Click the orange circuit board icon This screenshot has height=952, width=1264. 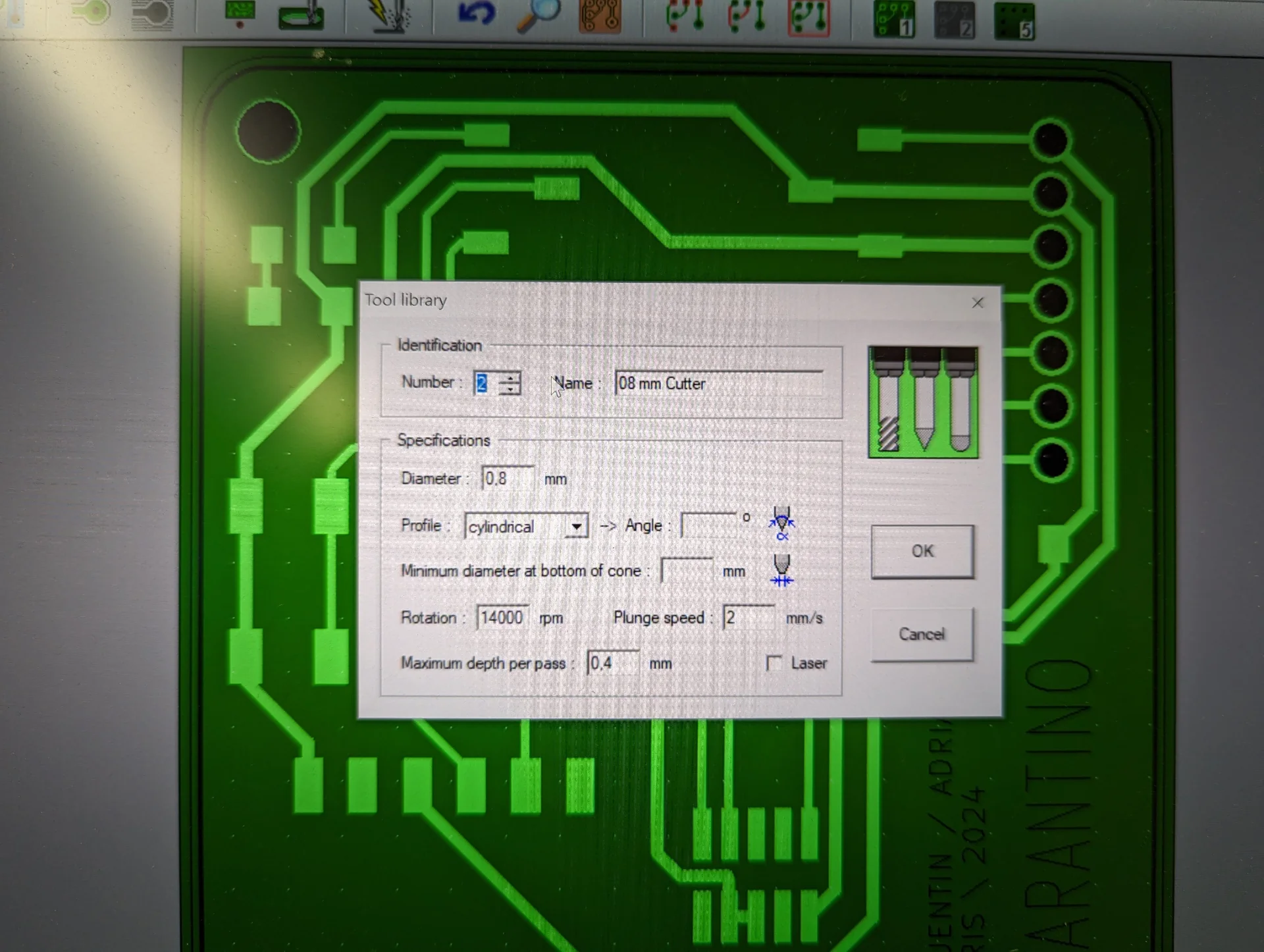tap(600, 16)
